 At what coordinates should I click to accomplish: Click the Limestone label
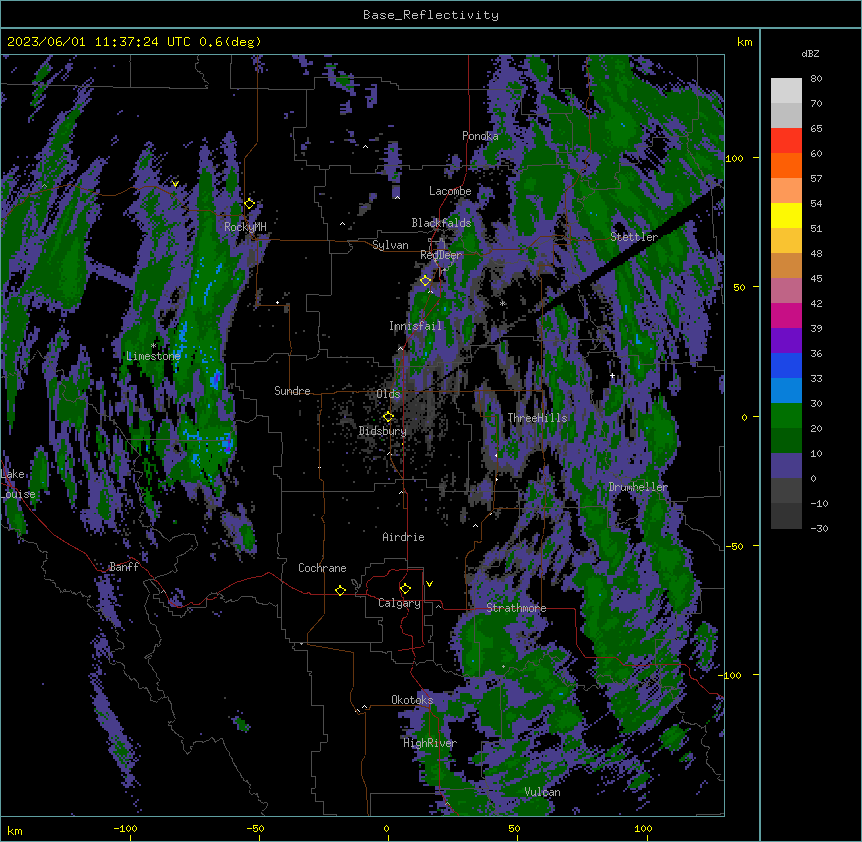click(x=153, y=356)
